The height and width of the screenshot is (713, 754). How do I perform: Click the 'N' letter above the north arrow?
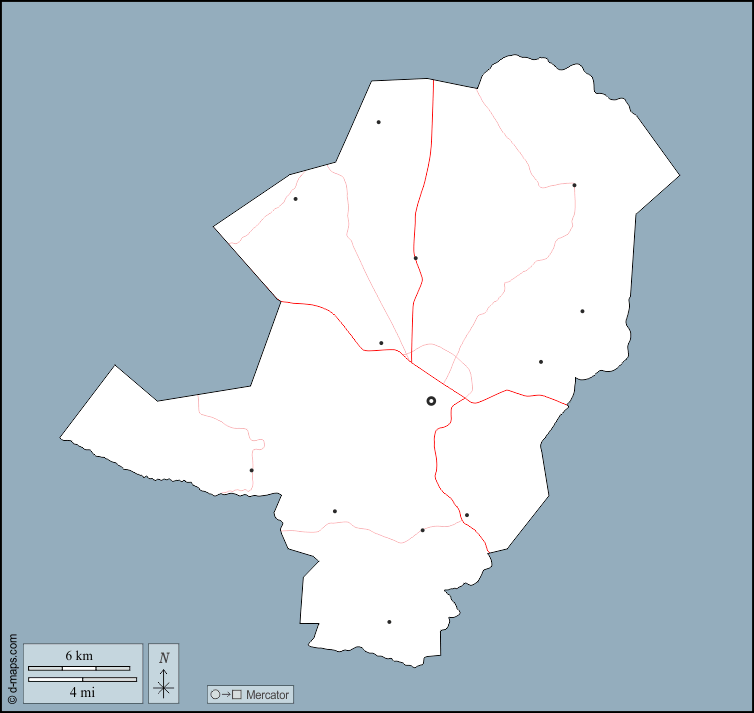point(164,657)
